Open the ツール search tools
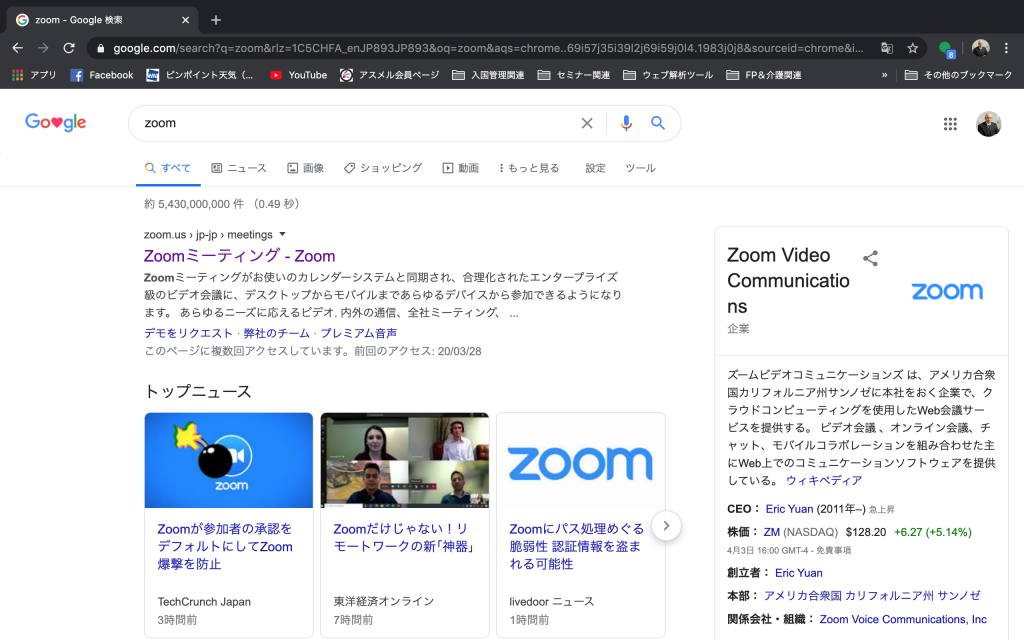This screenshot has height=640, width=1024. click(x=640, y=168)
